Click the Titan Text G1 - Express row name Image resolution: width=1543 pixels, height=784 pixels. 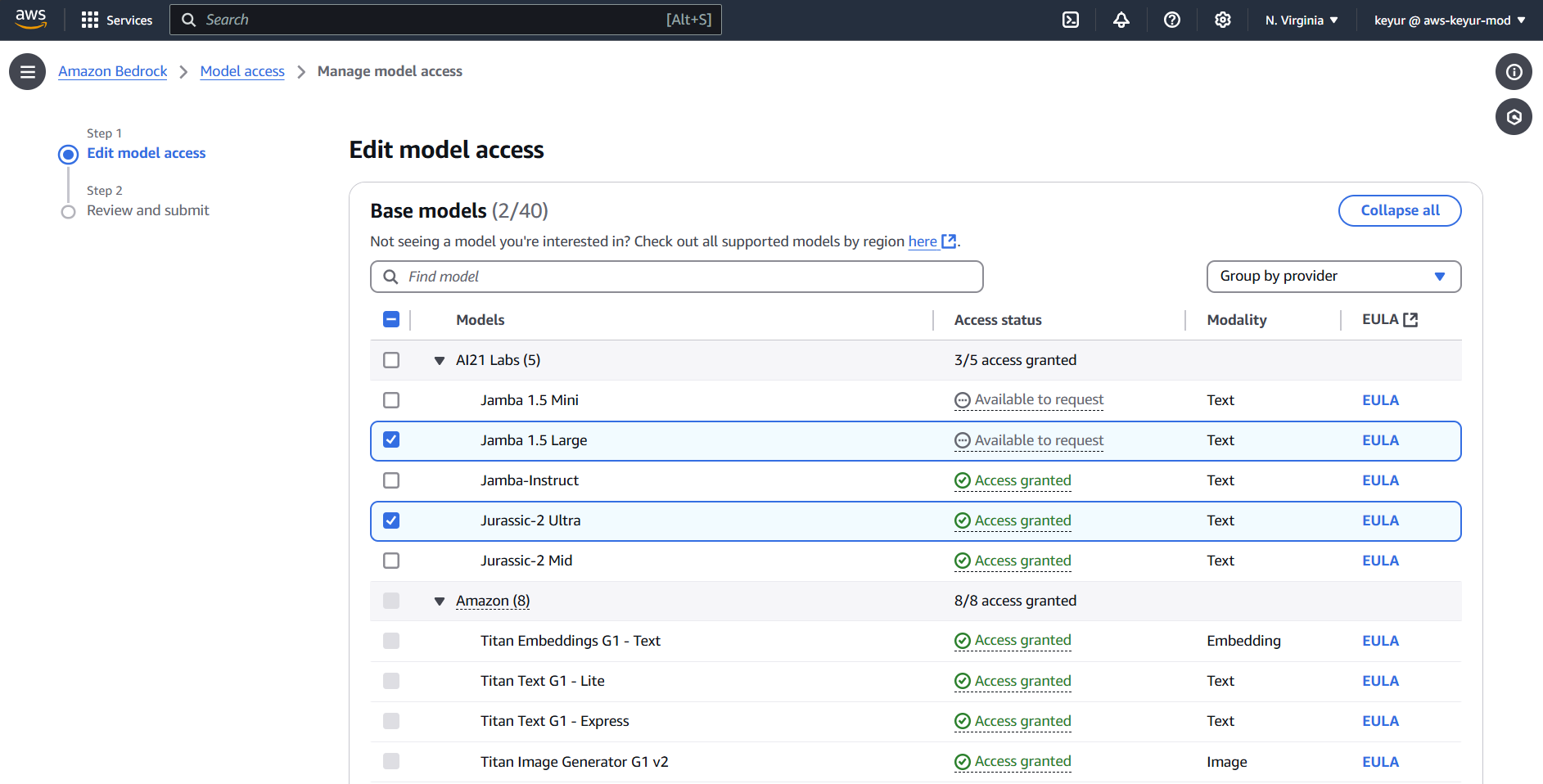[x=555, y=721]
